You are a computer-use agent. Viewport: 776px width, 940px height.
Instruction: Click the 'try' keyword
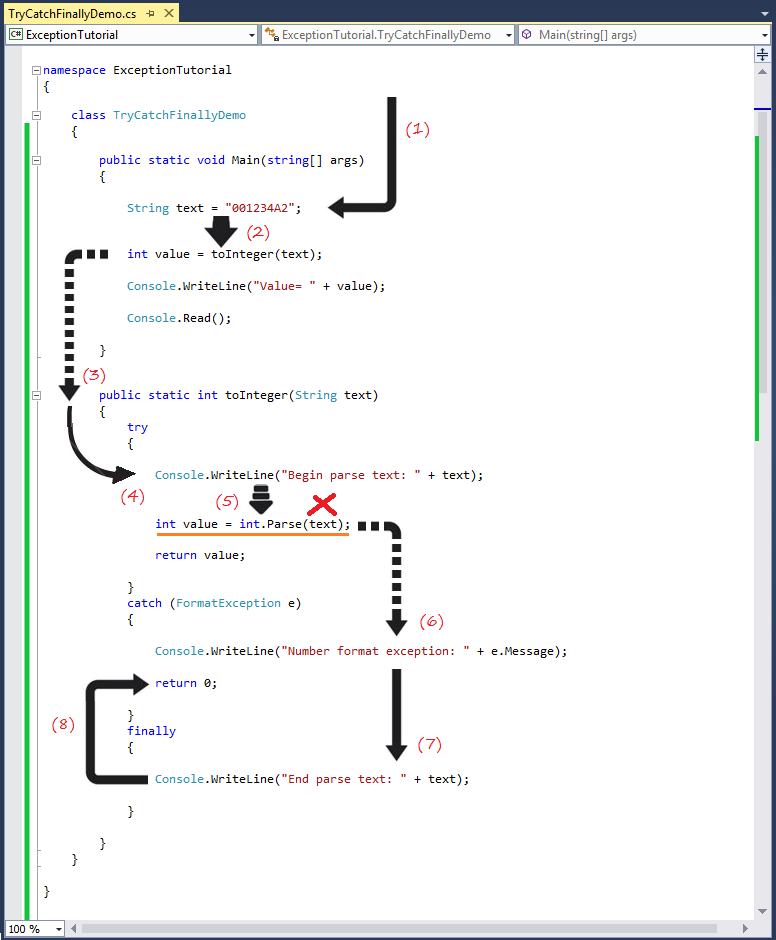137,427
